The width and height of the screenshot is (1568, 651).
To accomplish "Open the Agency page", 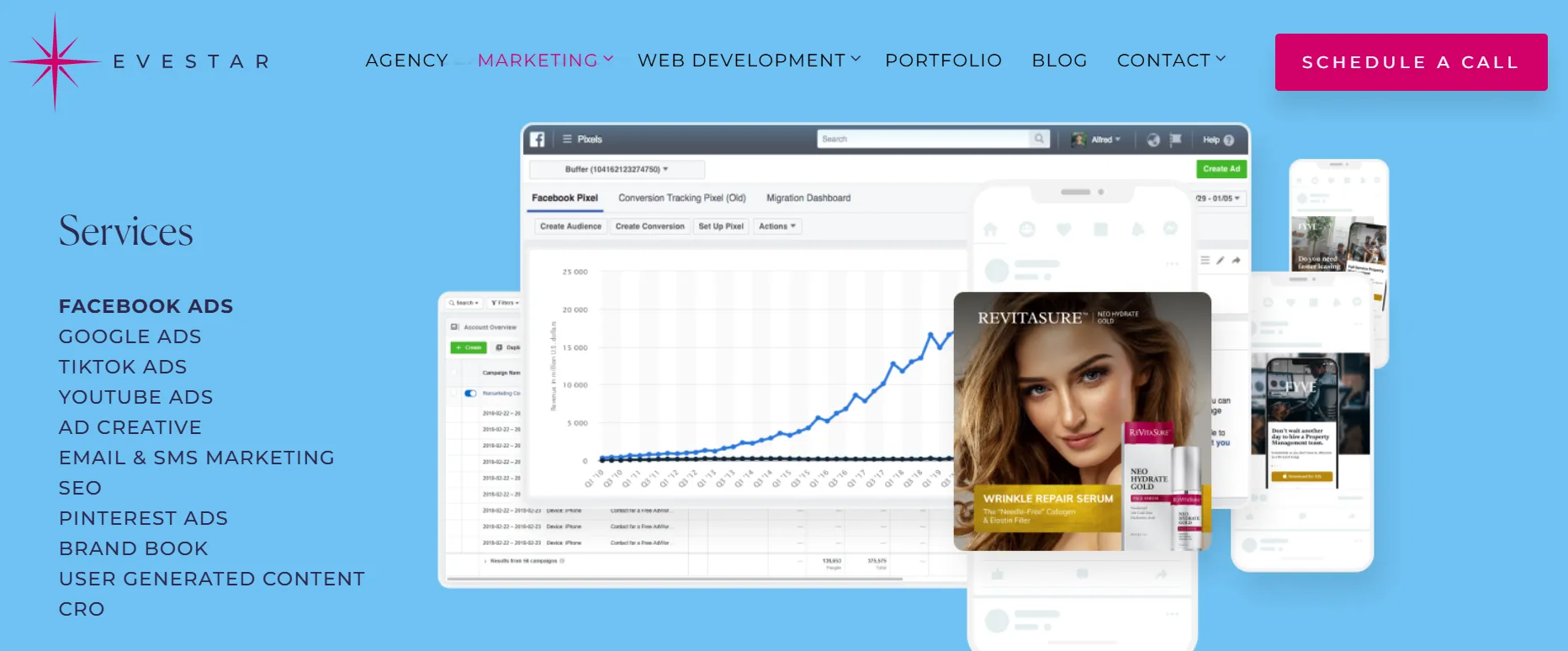I will pyautogui.click(x=406, y=61).
